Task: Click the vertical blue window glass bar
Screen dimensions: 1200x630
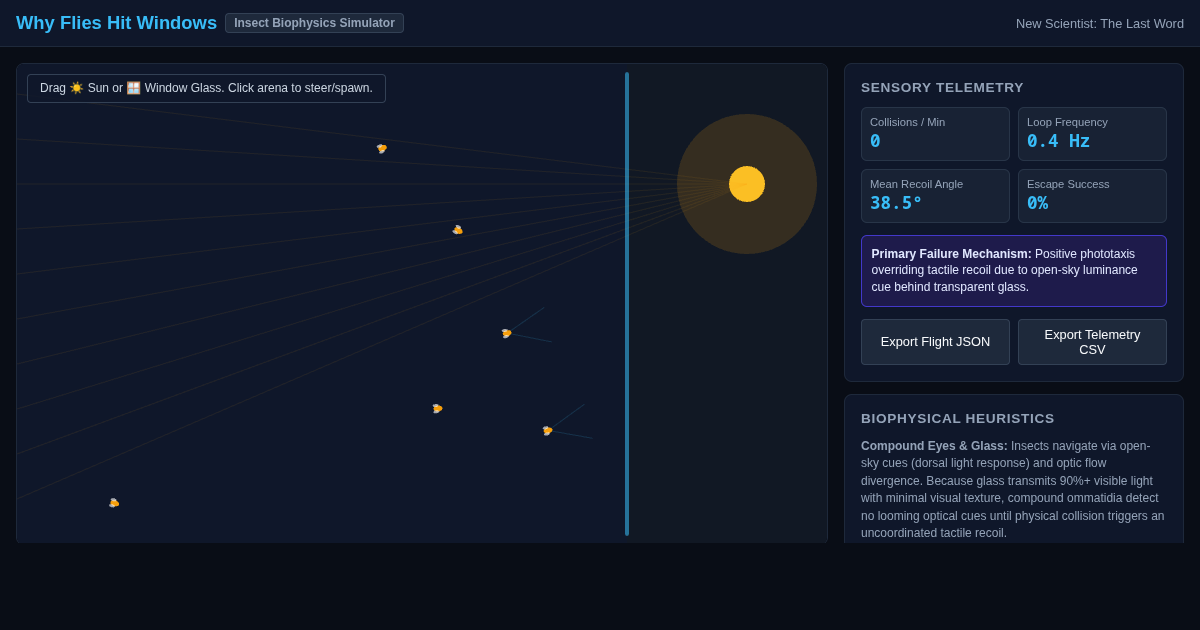Action: pos(627,304)
